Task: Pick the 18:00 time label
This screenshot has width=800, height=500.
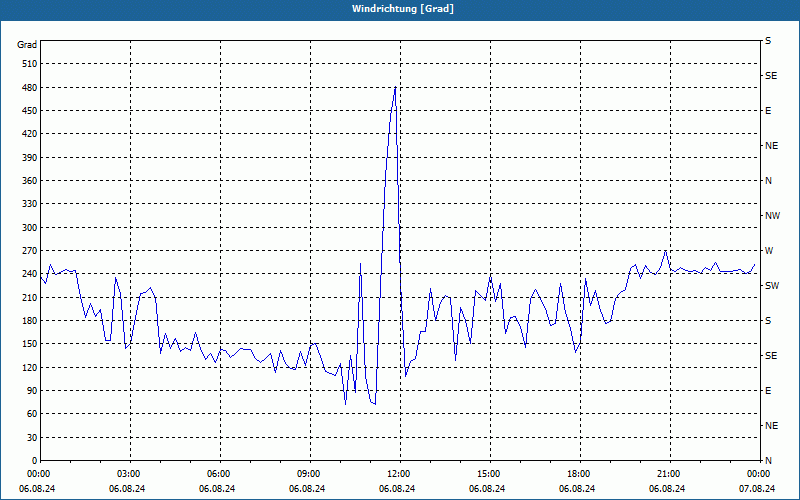Action: (580, 473)
